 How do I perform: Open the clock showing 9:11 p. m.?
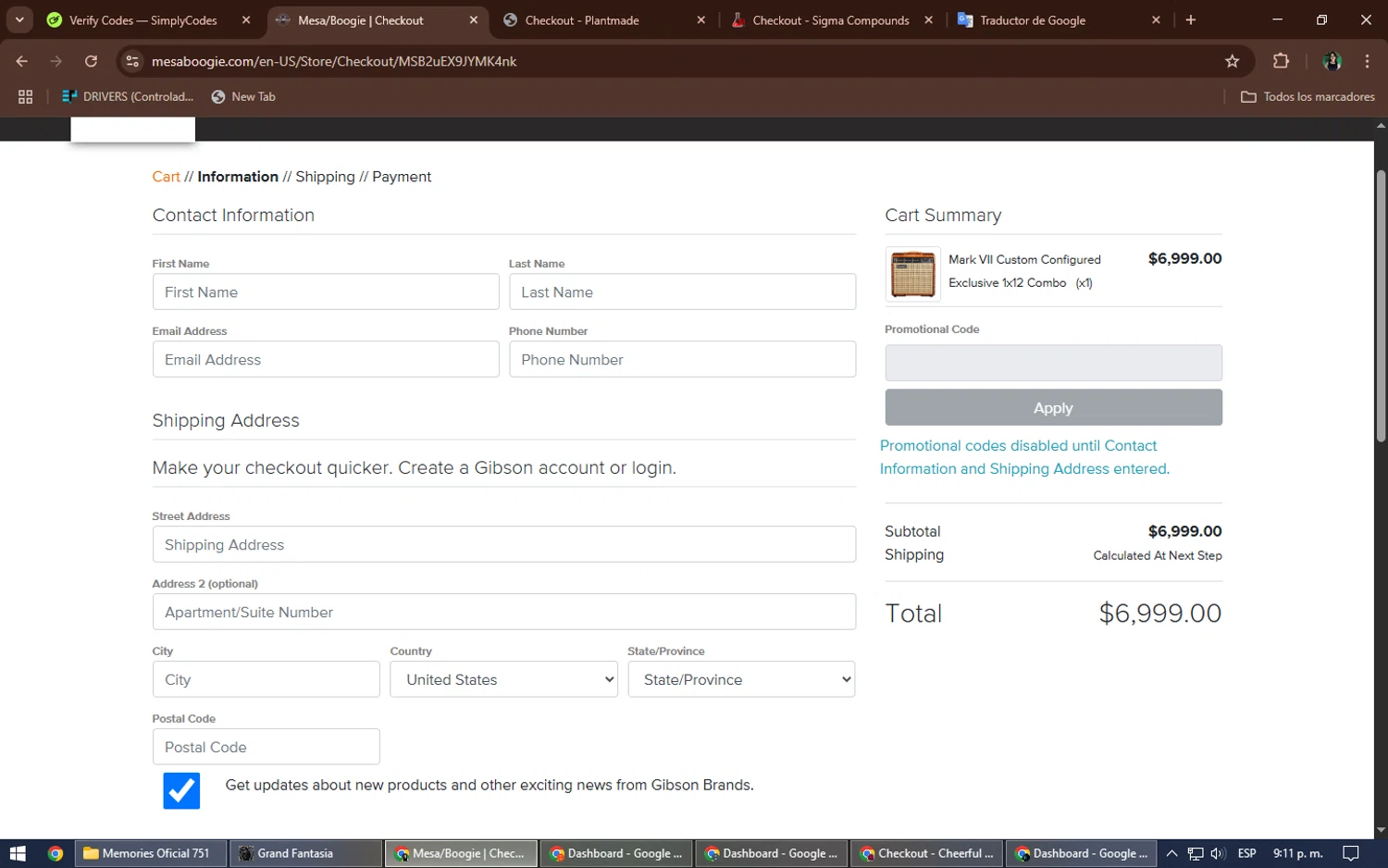coord(1297,853)
